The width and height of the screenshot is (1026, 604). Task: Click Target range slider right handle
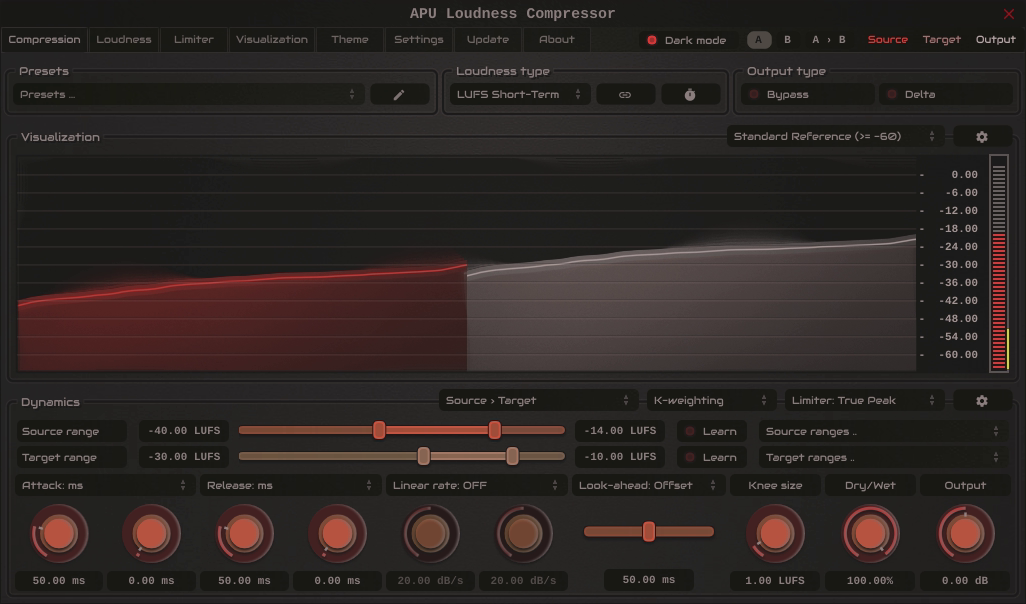(512, 456)
